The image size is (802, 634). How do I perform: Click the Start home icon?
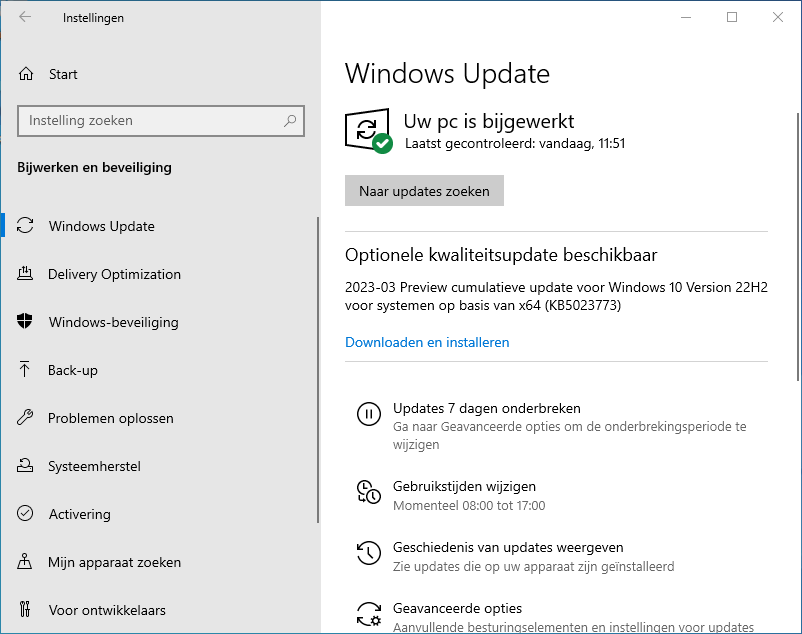click(27, 74)
